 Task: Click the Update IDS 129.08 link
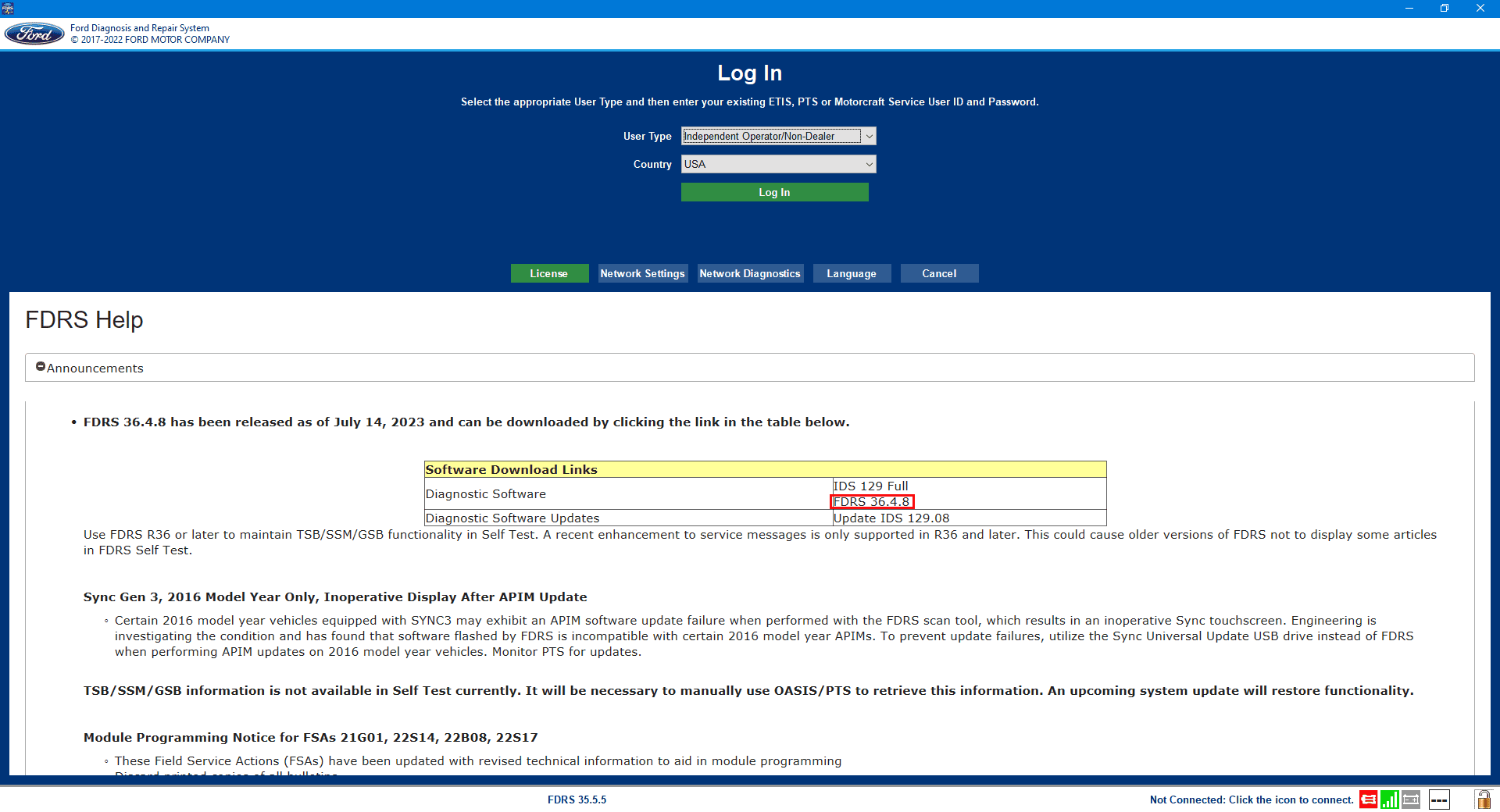coord(891,518)
